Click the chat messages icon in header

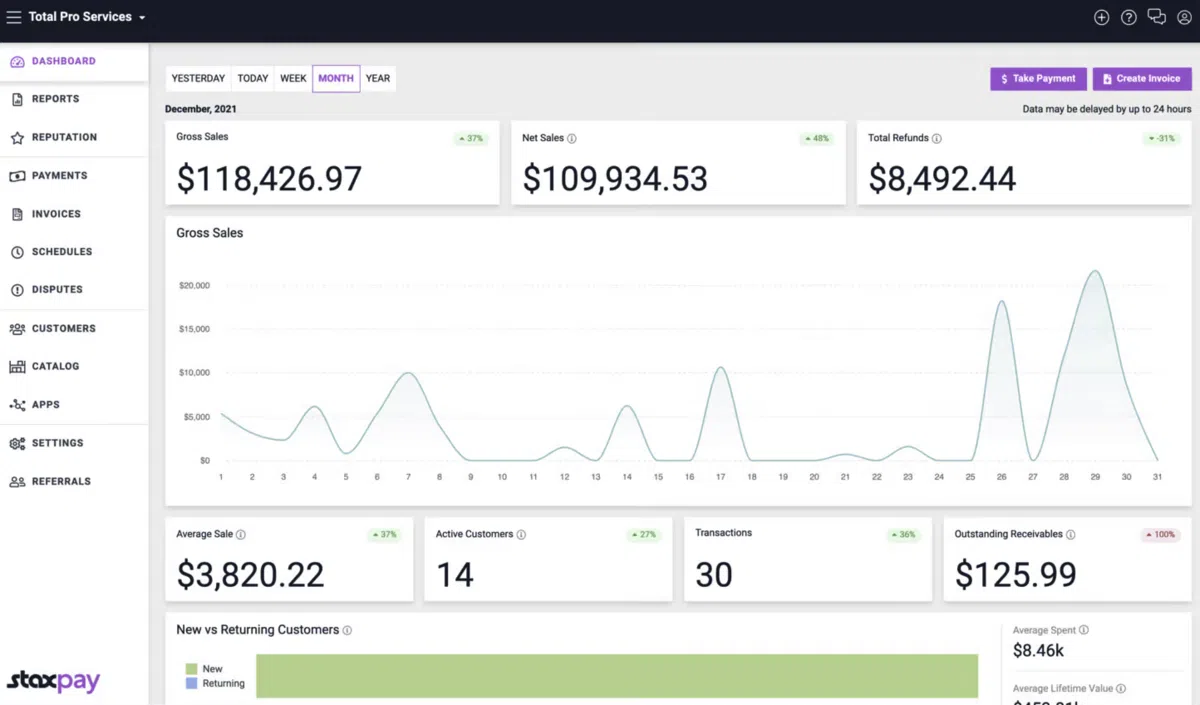(1157, 16)
